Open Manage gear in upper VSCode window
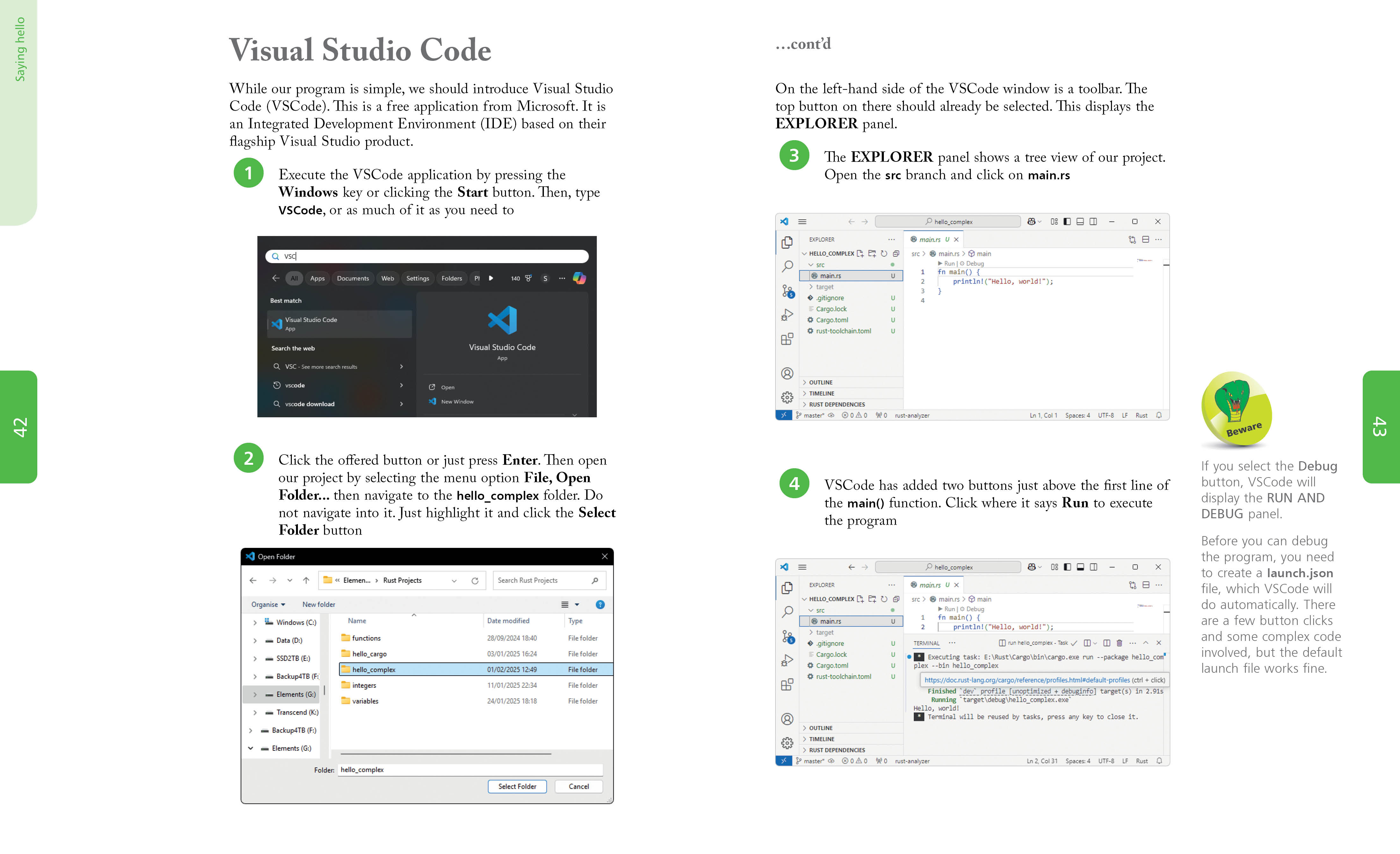 (x=787, y=397)
